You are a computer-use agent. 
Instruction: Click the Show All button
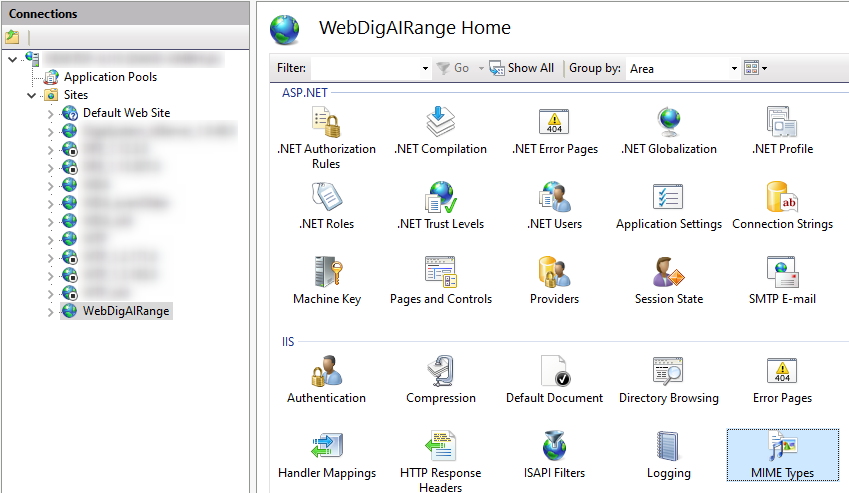[521, 68]
